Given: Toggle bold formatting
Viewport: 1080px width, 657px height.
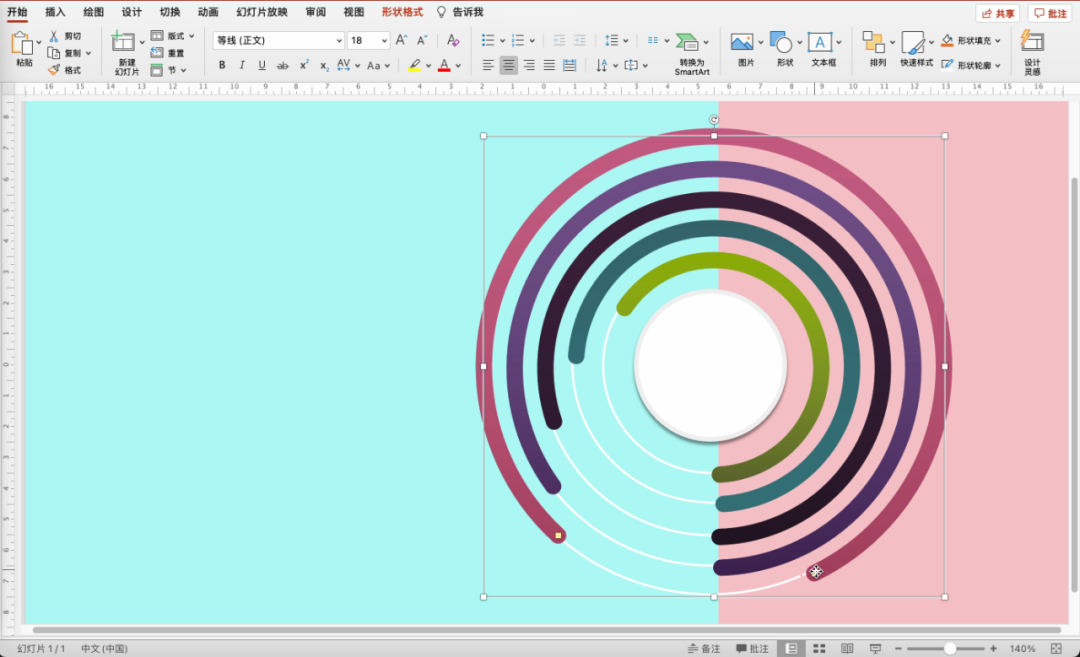Looking at the screenshot, I should point(222,65).
